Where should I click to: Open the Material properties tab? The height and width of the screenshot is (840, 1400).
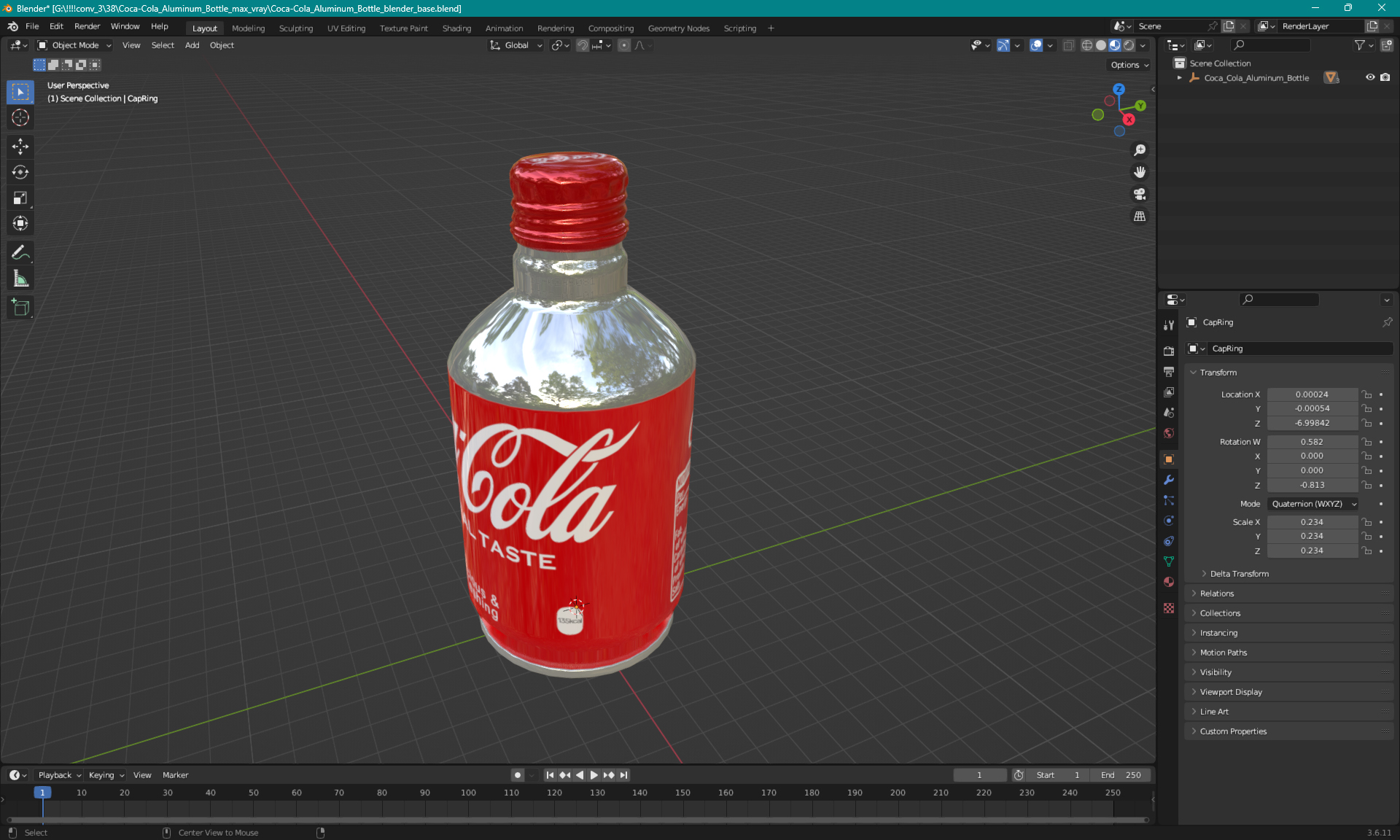pyautogui.click(x=1169, y=582)
